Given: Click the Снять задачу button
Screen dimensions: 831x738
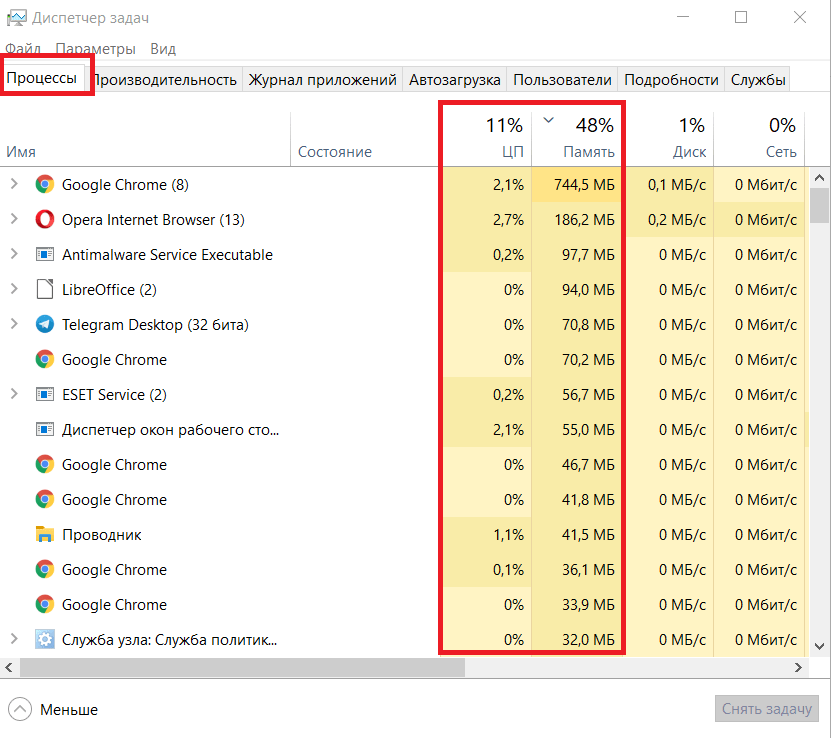Looking at the screenshot, I should 767,709.
